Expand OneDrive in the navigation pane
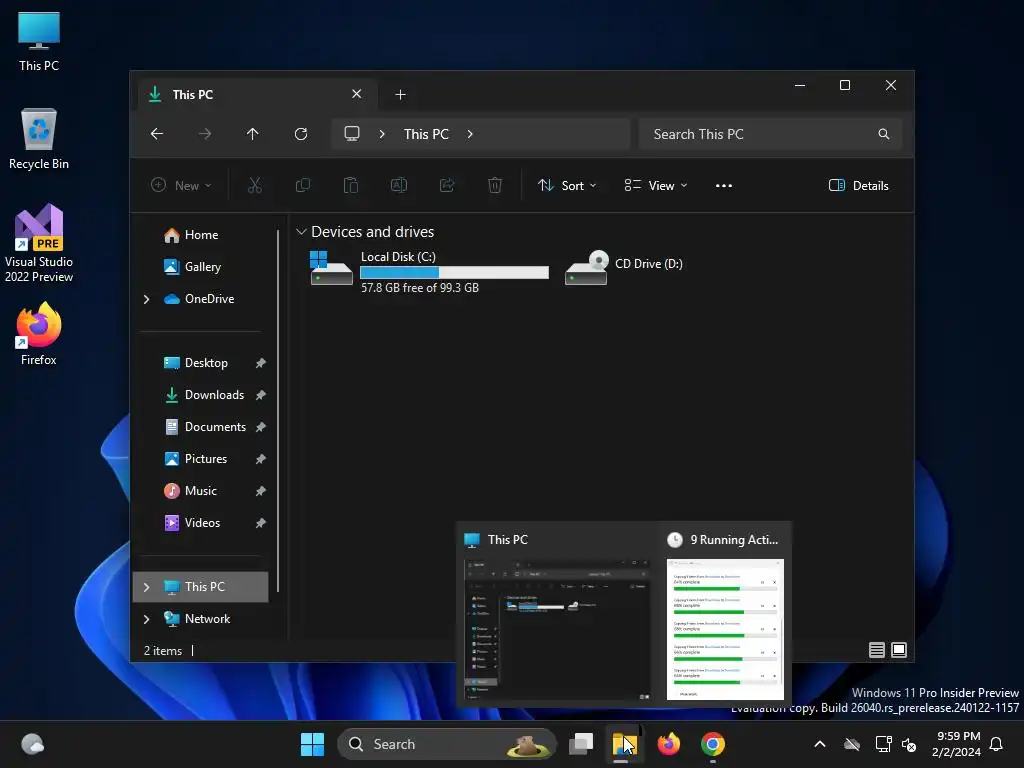1024x768 pixels. click(x=146, y=299)
